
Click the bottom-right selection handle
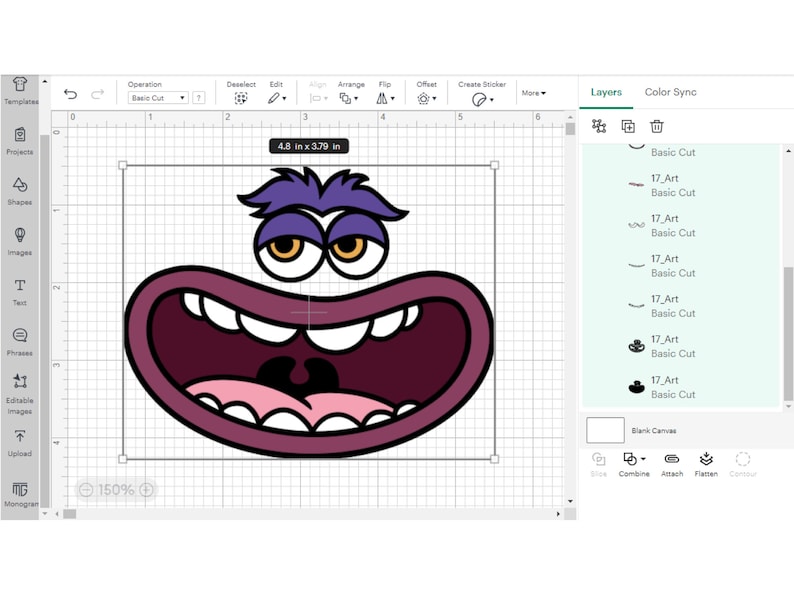(495, 459)
